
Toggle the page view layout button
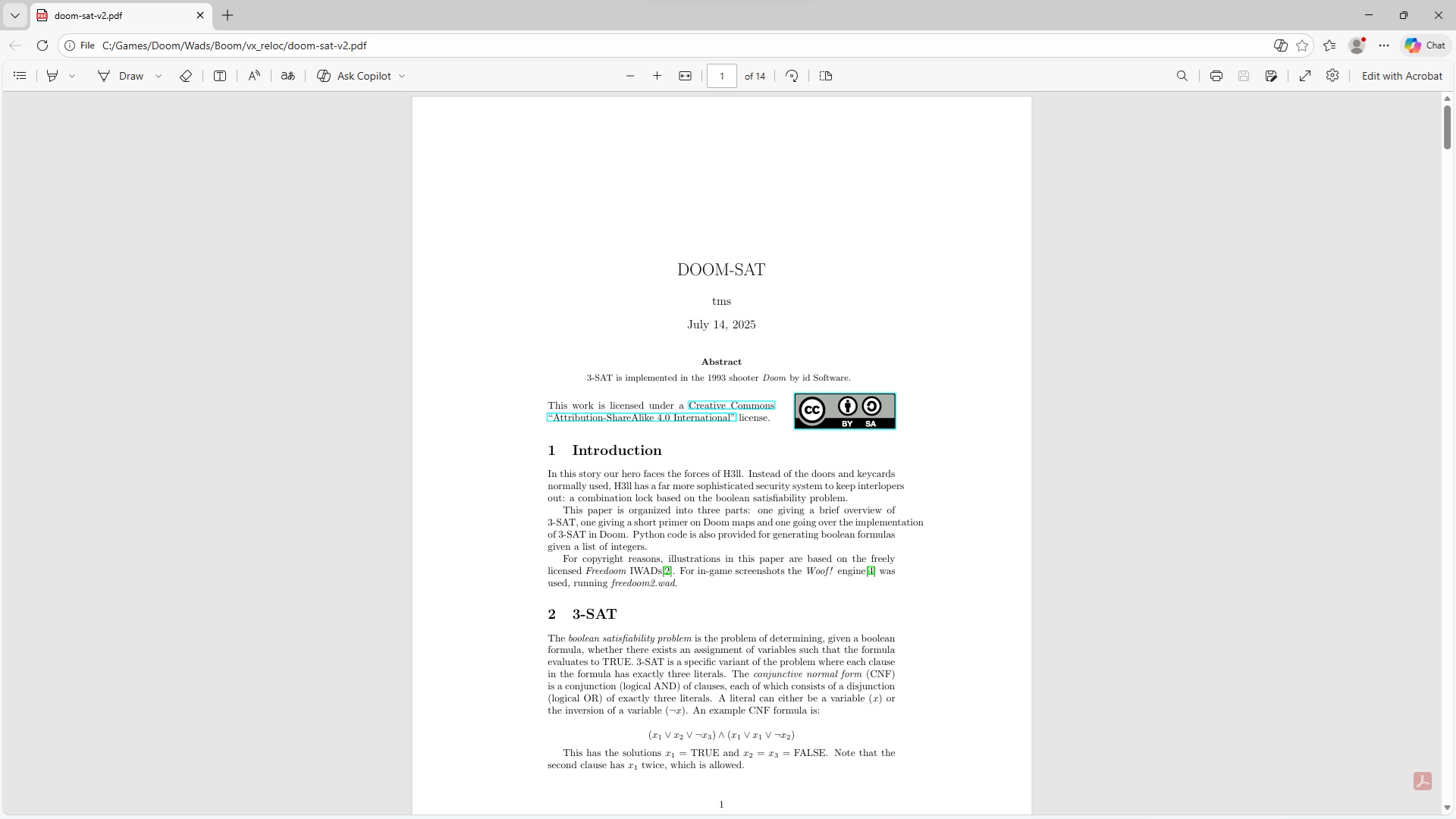pyautogui.click(x=826, y=76)
